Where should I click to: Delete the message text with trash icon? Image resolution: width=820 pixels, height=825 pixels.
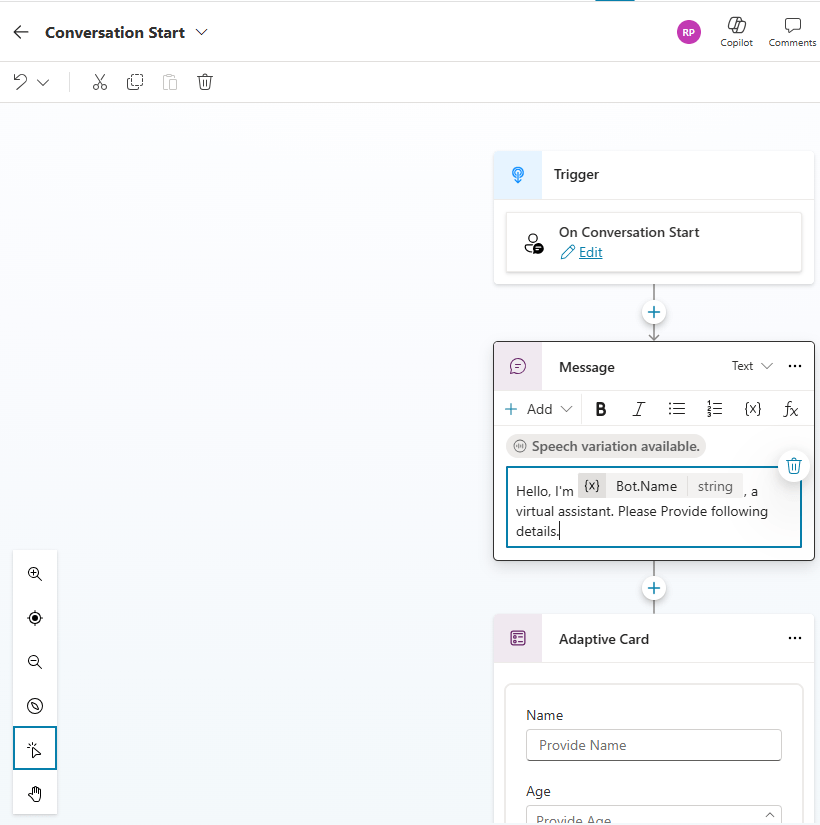point(793,465)
